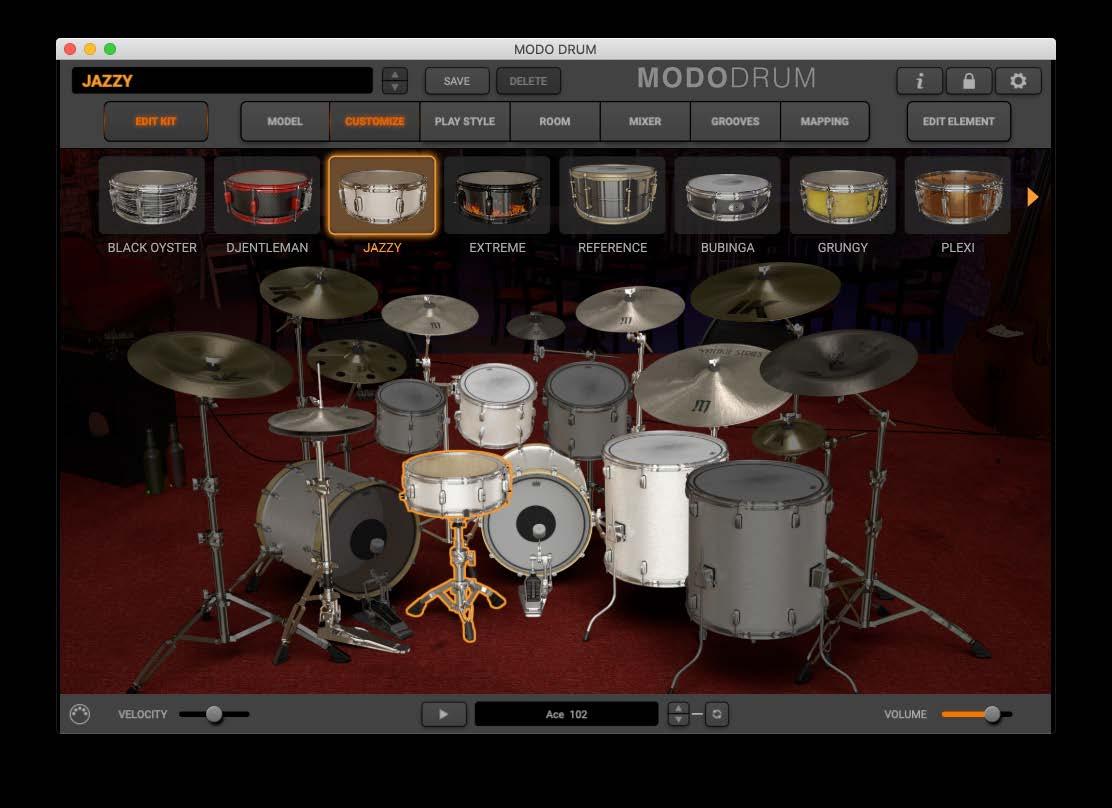
Task: Save the current preset
Action: pyautogui.click(x=457, y=81)
